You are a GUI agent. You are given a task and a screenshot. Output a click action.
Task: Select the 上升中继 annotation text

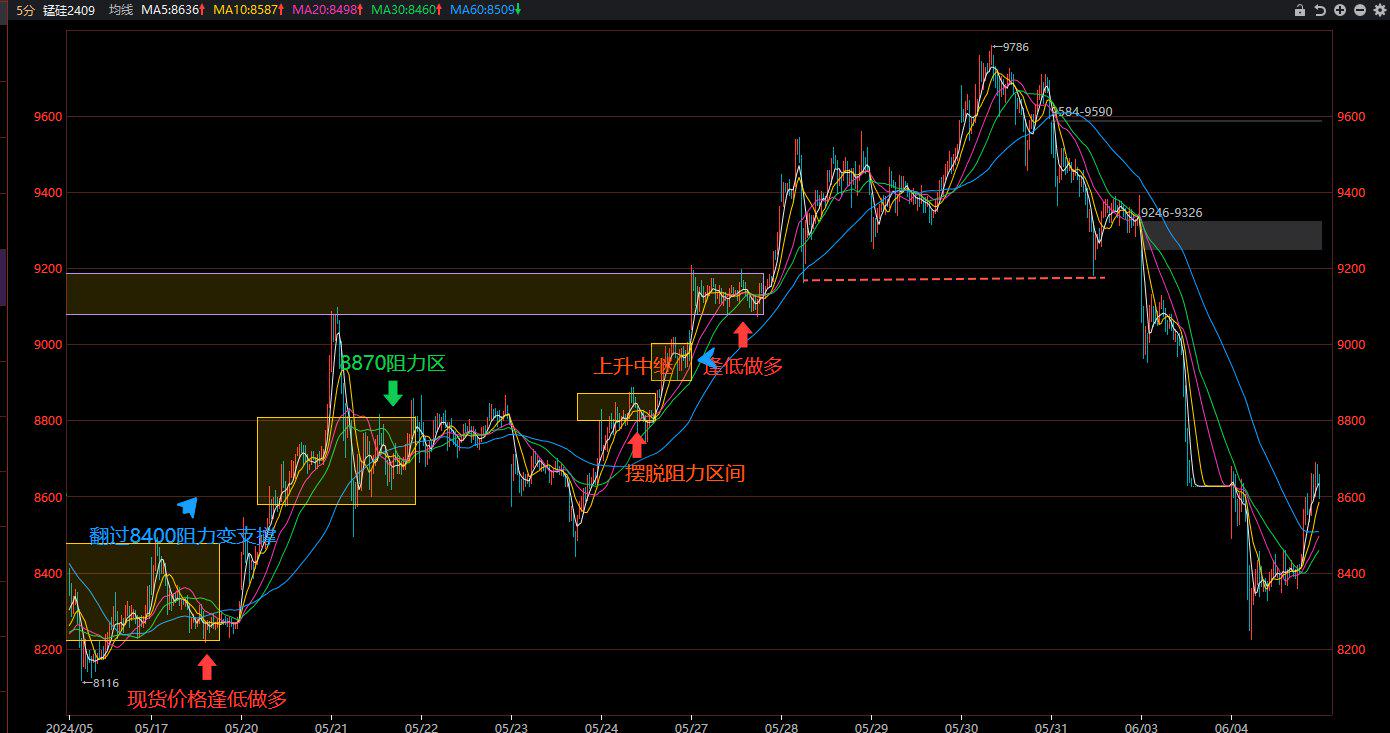634,366
